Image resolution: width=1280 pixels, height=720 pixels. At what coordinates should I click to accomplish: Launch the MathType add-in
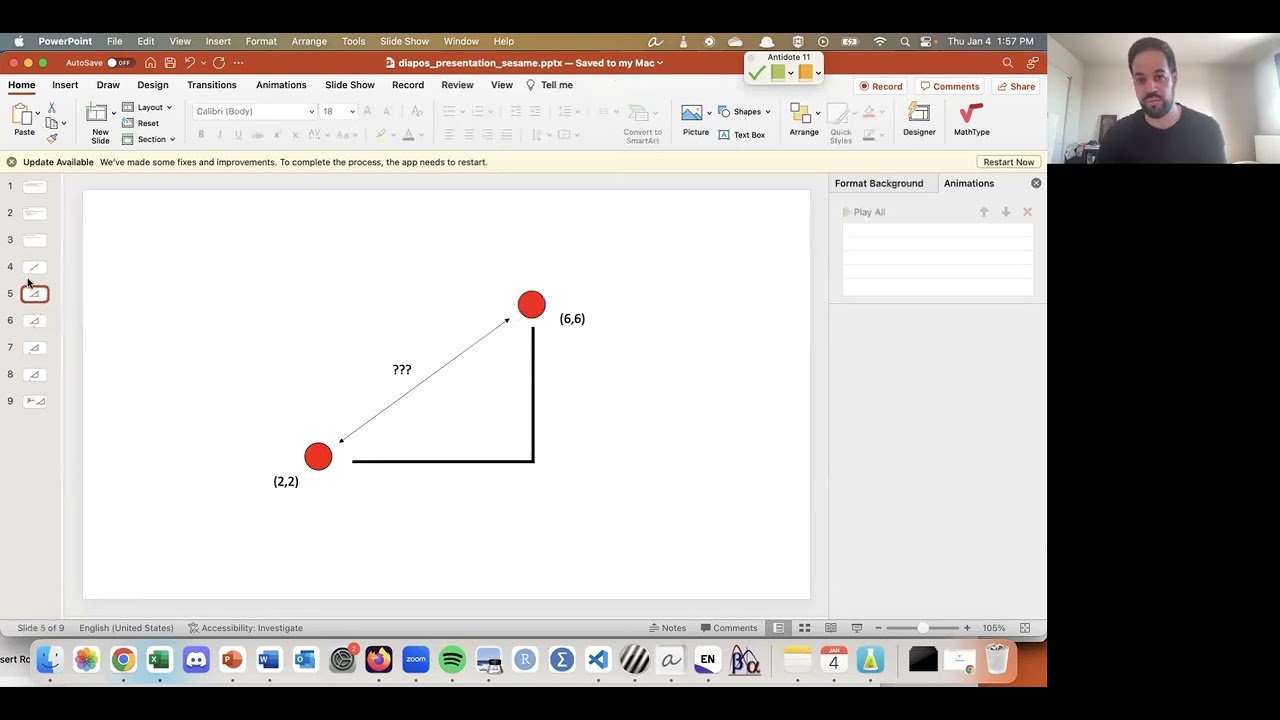(x=971, y=119)
